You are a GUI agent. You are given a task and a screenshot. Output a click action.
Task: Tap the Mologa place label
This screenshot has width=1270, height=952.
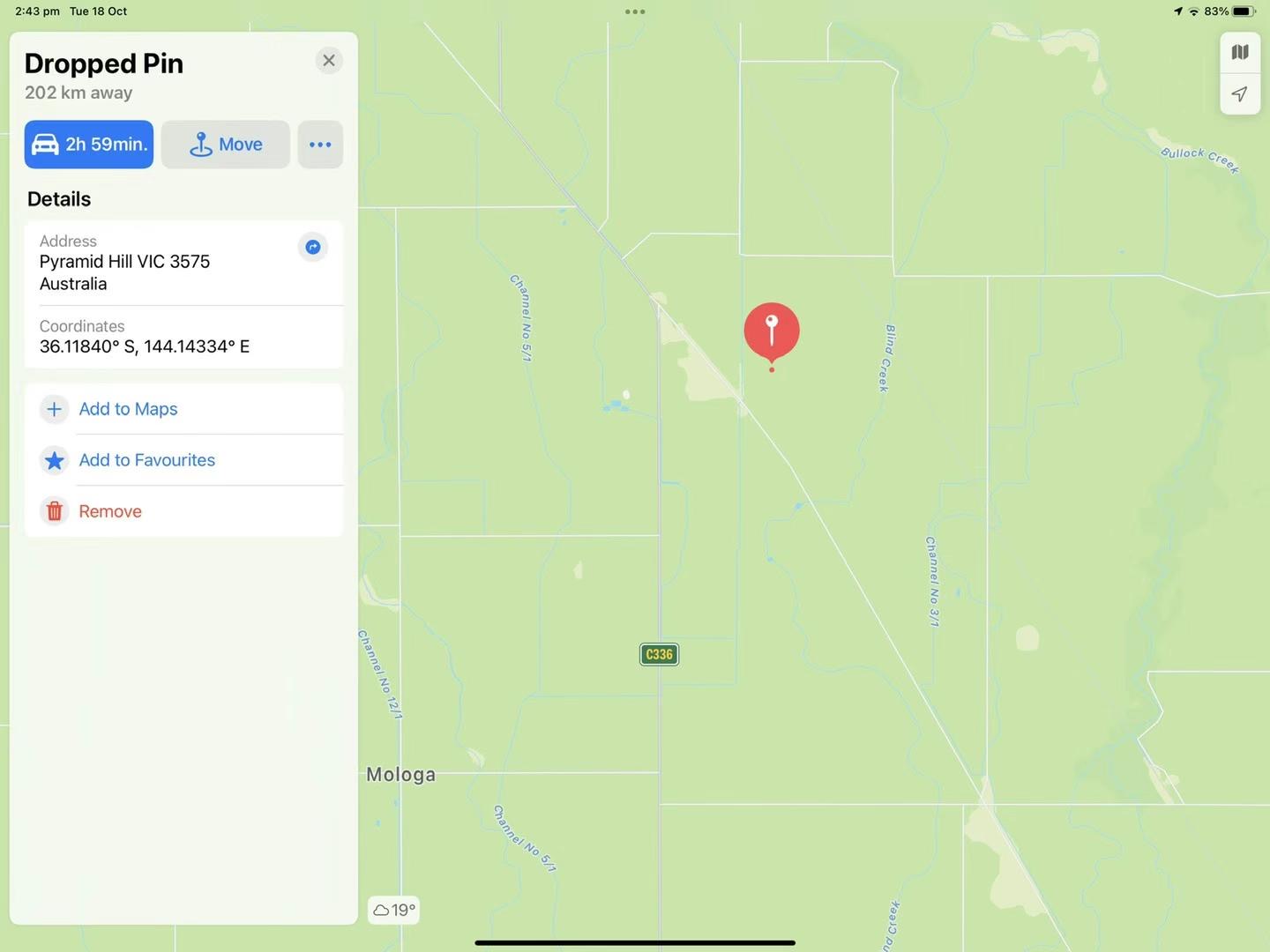pos(401,775)
